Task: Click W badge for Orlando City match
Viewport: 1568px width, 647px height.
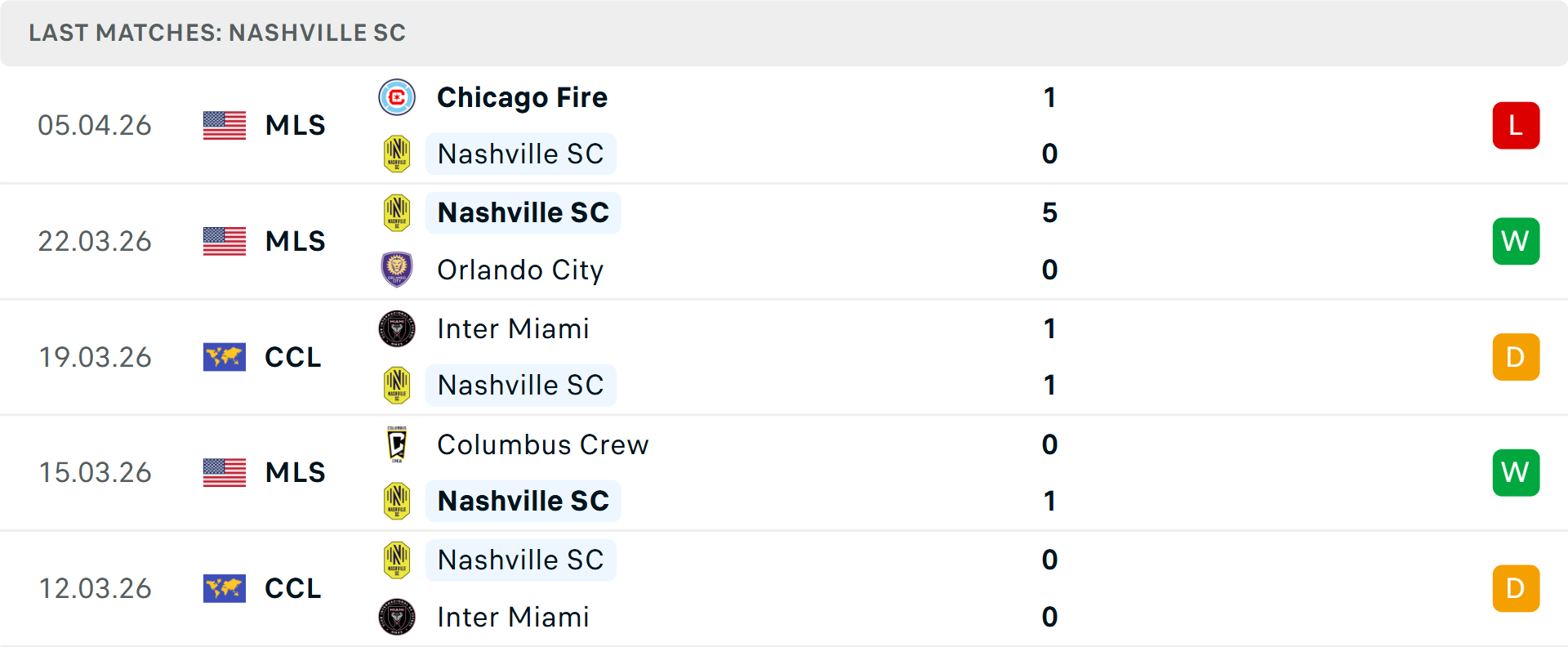Action: pos(1516,241)
